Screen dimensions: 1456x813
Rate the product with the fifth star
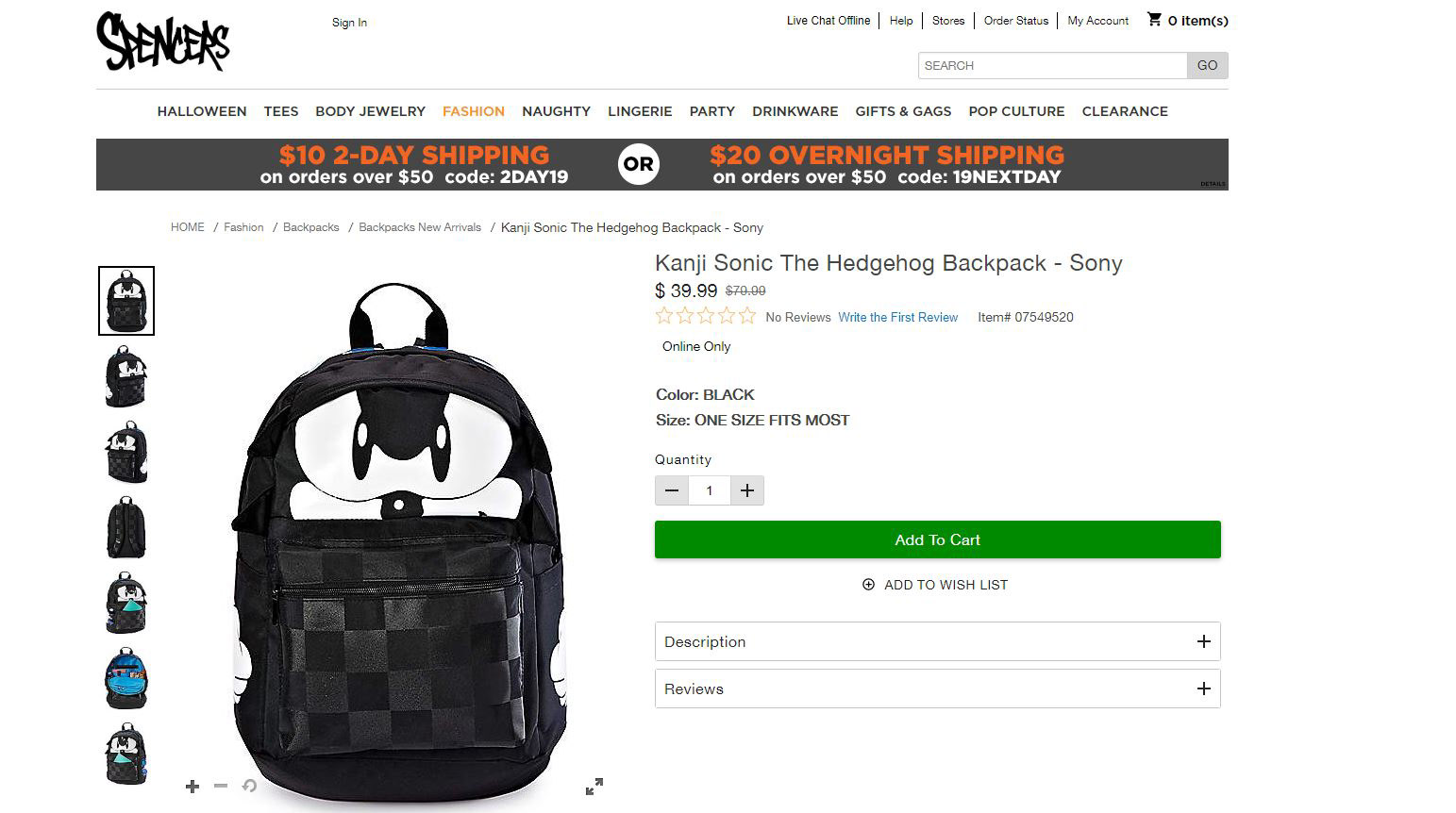pos(747,316)
